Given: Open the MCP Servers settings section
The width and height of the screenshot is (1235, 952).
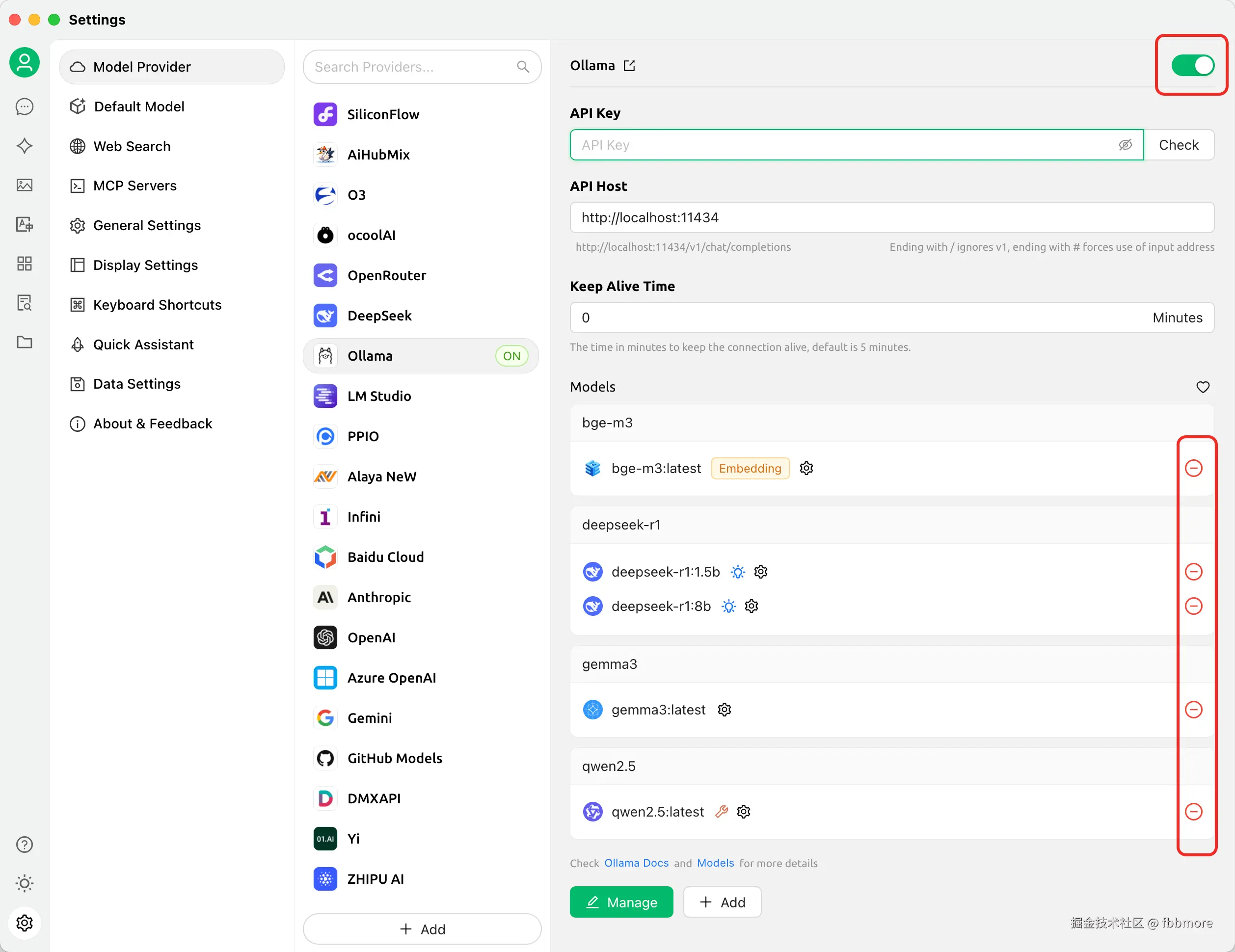Looking at the screenshot, I should (x=134, y=186).
